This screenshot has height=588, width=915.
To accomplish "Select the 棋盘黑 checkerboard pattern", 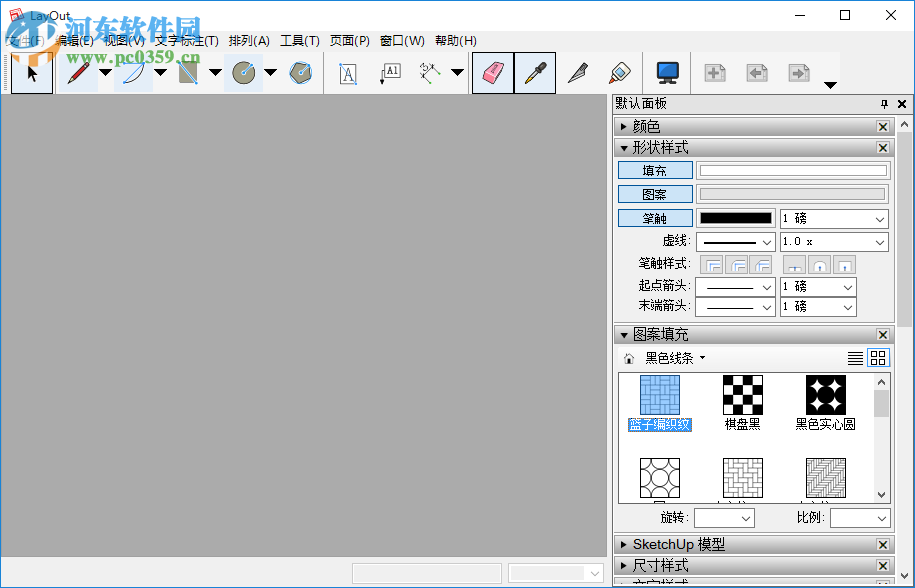I will 742,395.
